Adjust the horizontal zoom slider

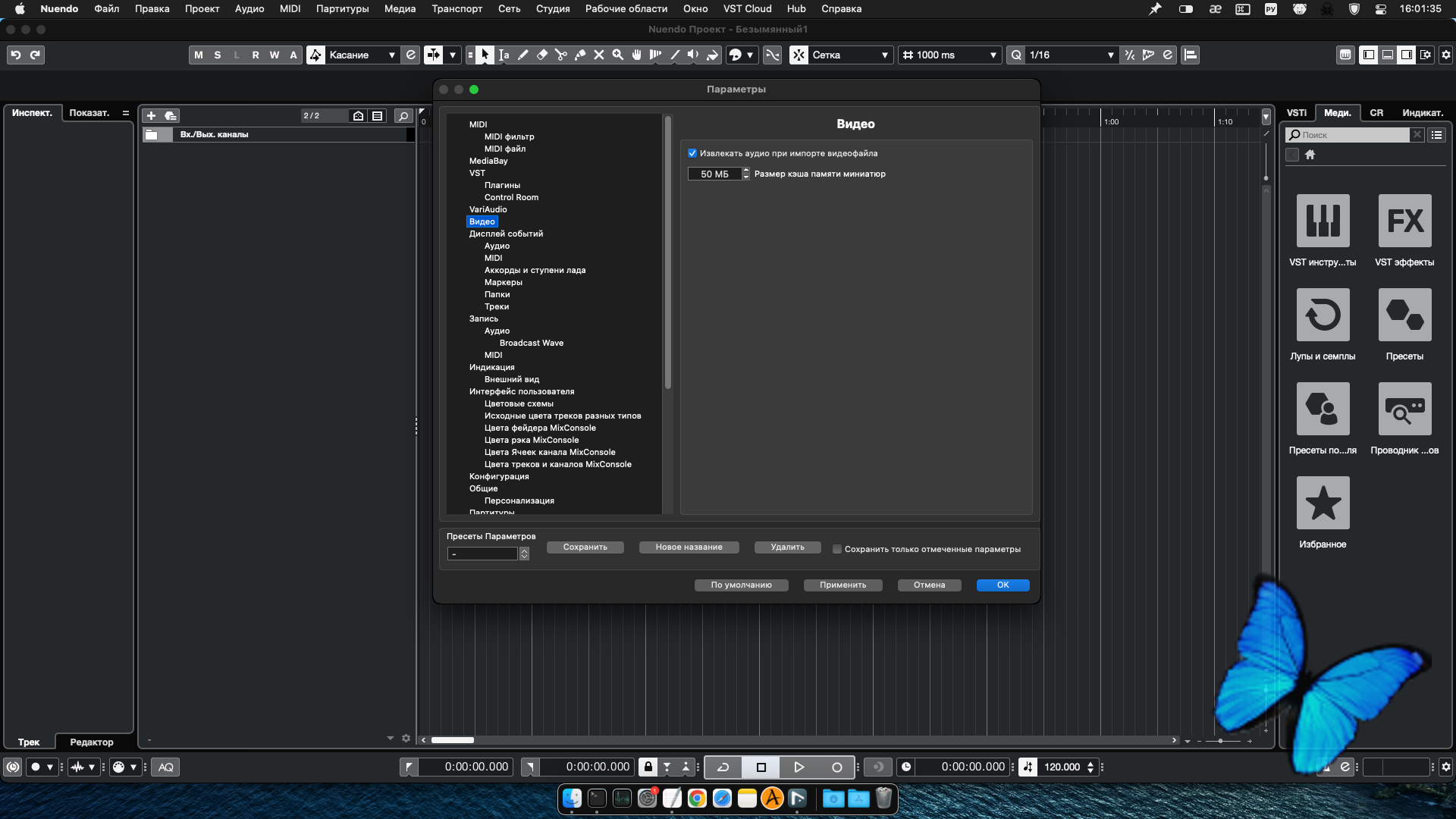pos(1220,741)
